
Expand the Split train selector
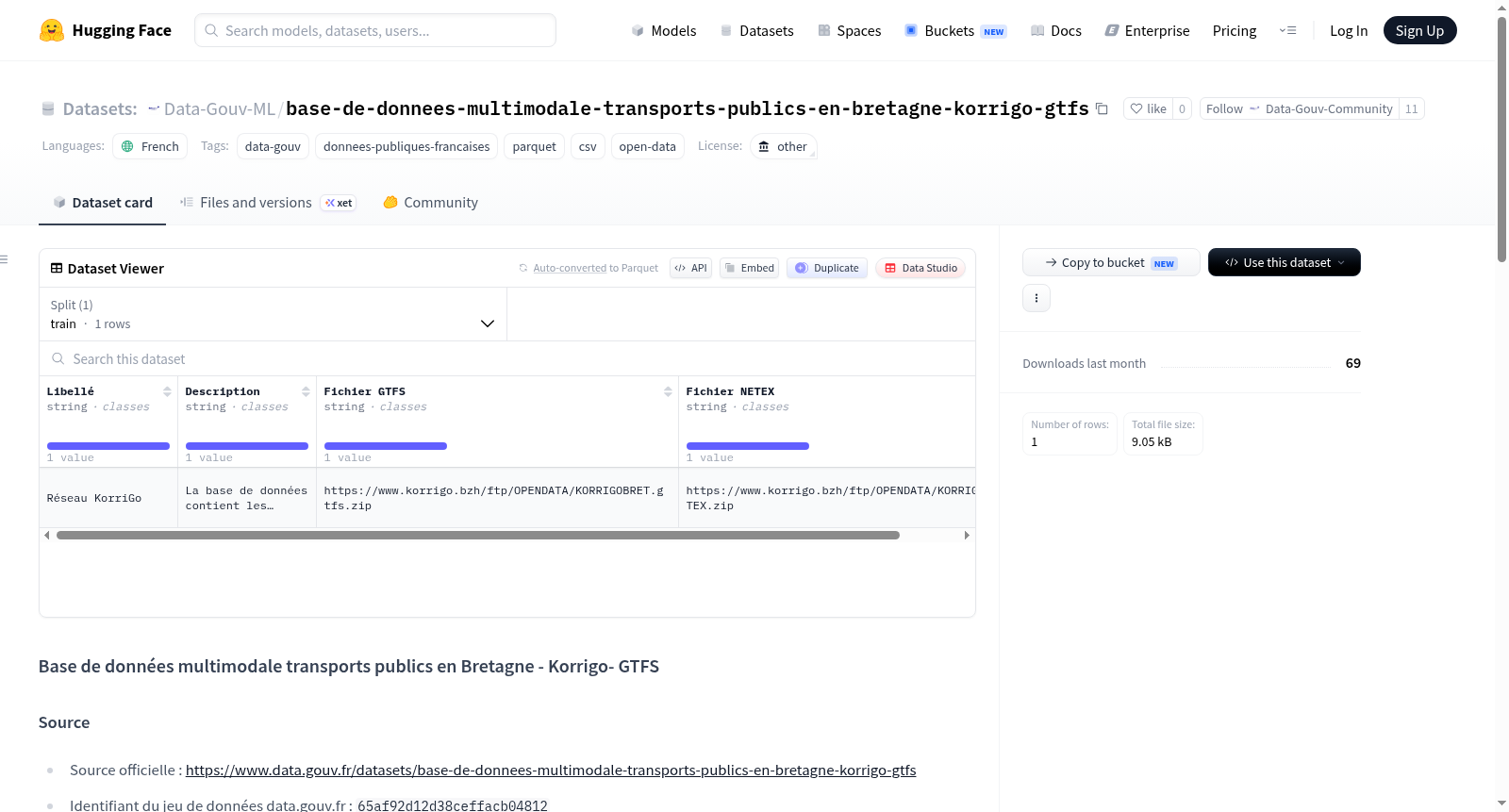273,314
